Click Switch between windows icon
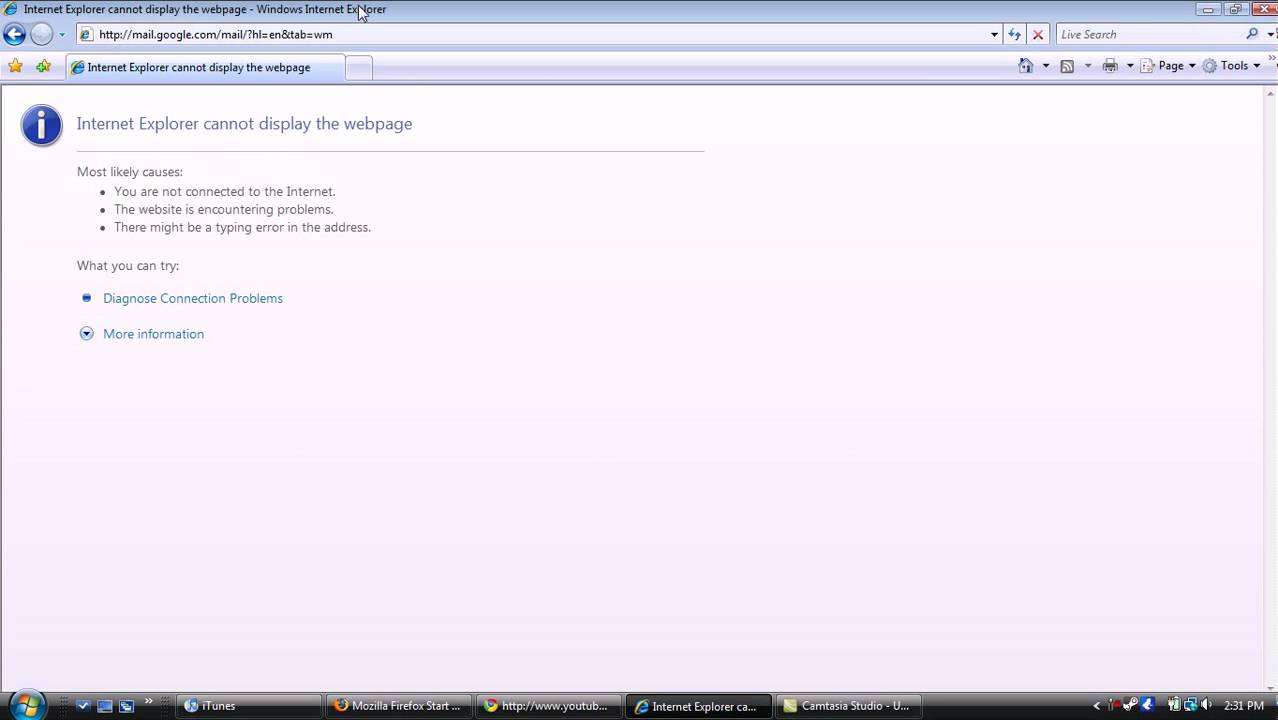 click(x=126, y=706)
